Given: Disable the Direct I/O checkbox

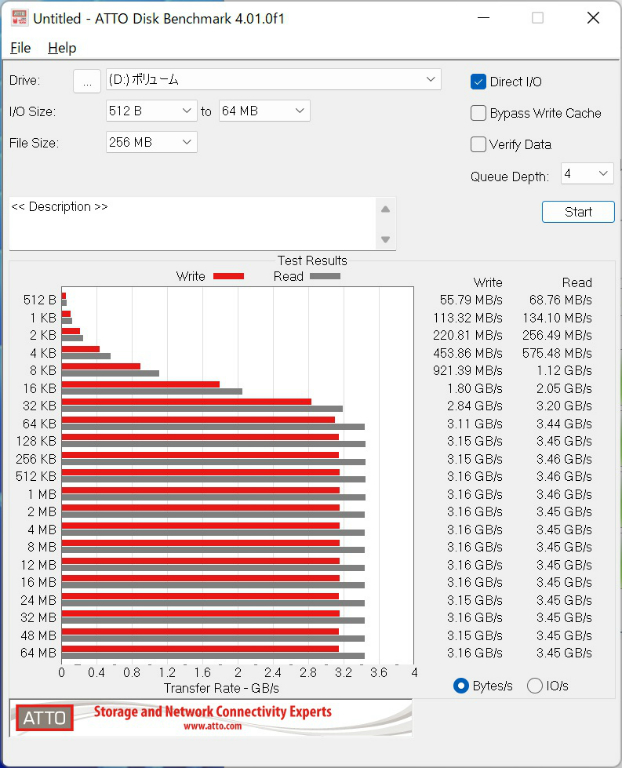Looking at the screenshot, I should pos(478,82).
